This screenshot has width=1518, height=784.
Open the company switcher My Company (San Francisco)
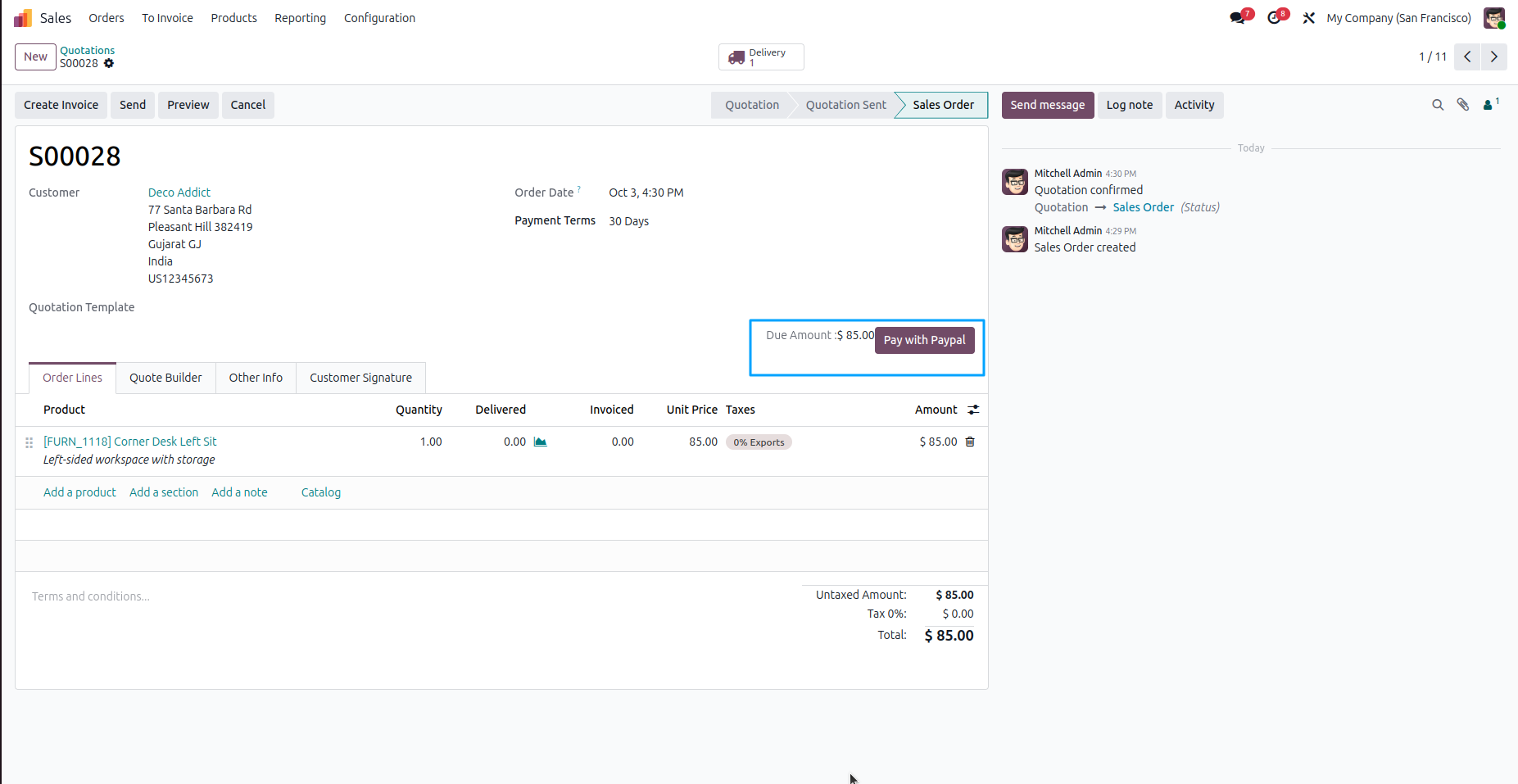(x=1398, y=18)
